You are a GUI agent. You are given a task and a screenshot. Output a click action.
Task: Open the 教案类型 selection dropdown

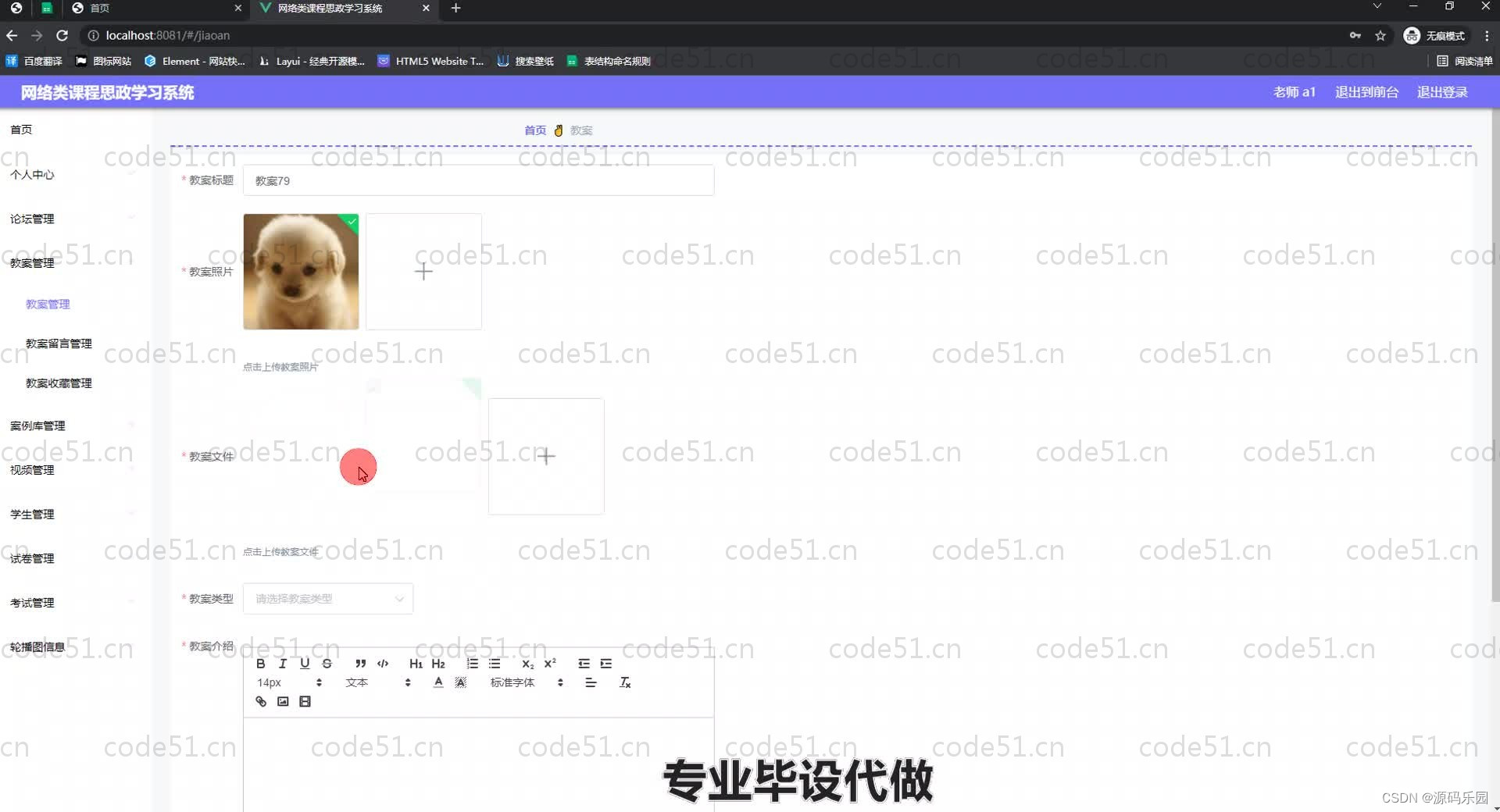point(328,599)
